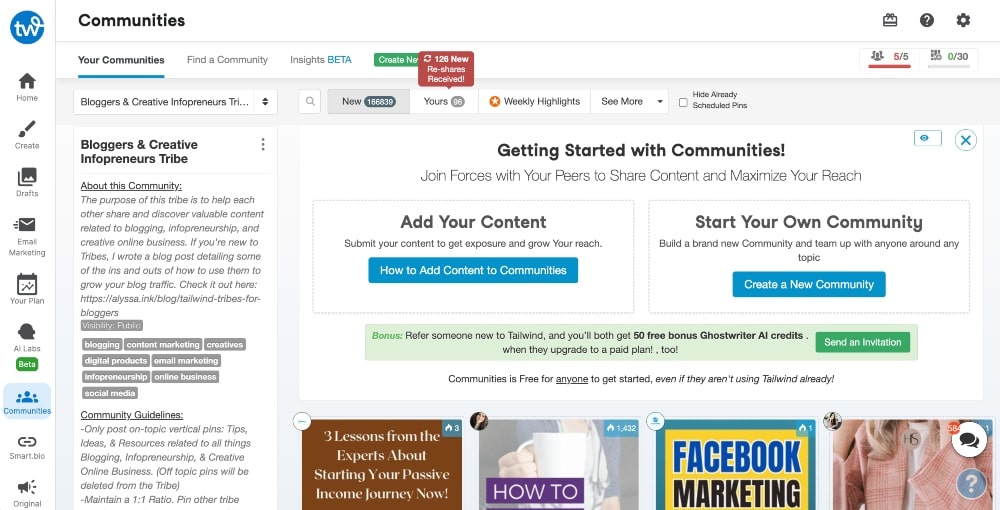Open Smart.bio link tool
This screenshot has width=1000, height=510.
(x=27, y=447)
